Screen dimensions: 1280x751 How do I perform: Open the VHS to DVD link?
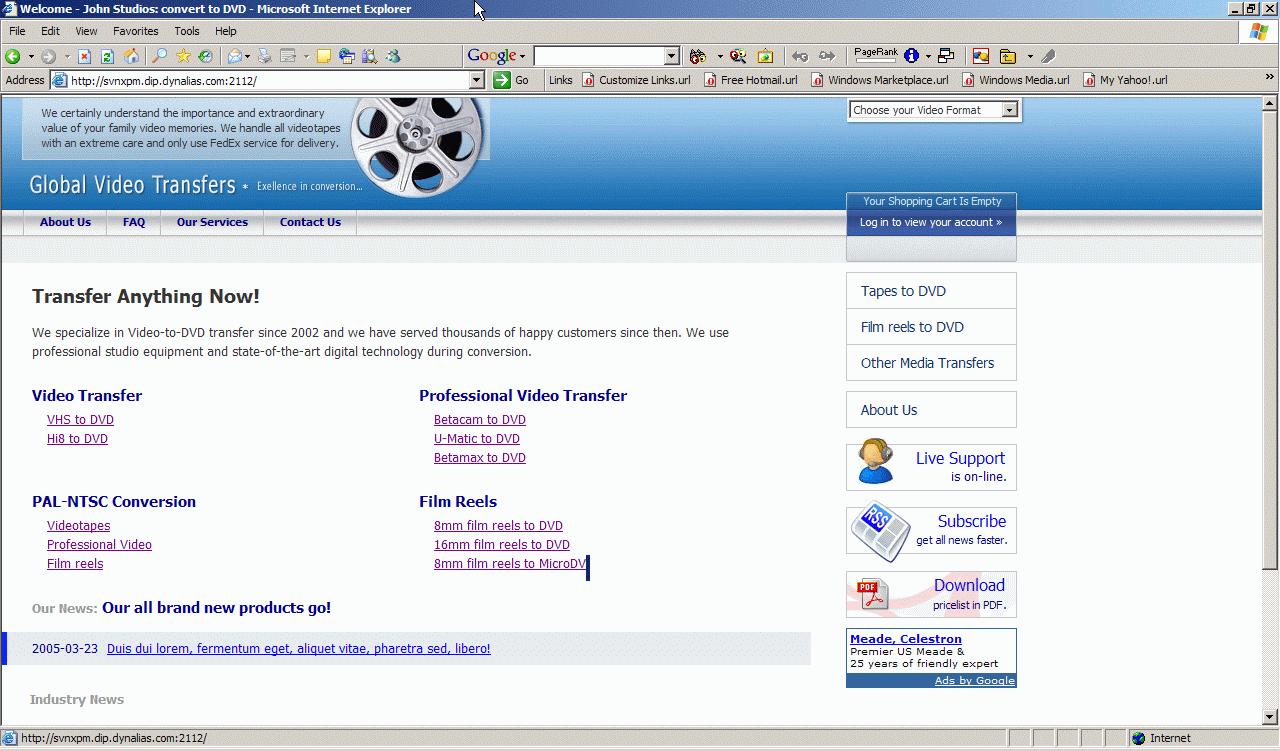80,420
